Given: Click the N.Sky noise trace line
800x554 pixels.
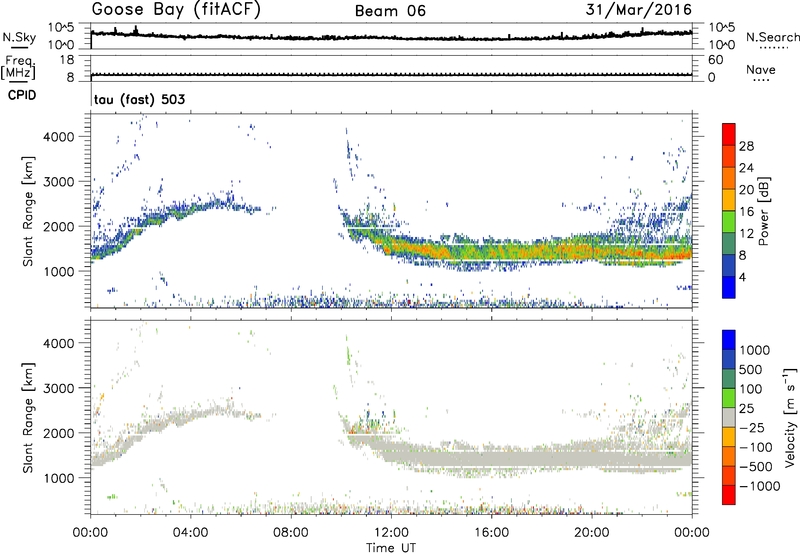Looking at the screenshot, I should (391, 37).
